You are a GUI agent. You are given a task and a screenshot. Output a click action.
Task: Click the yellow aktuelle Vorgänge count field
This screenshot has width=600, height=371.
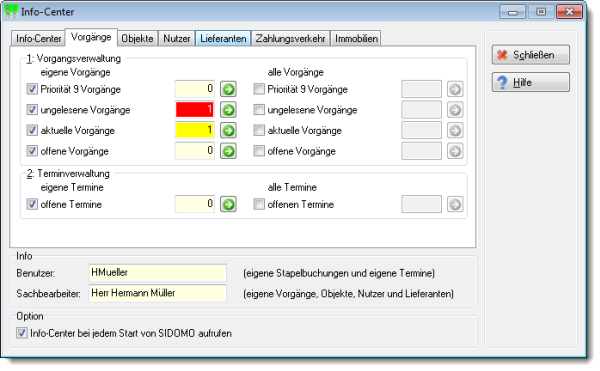point(194,130)
